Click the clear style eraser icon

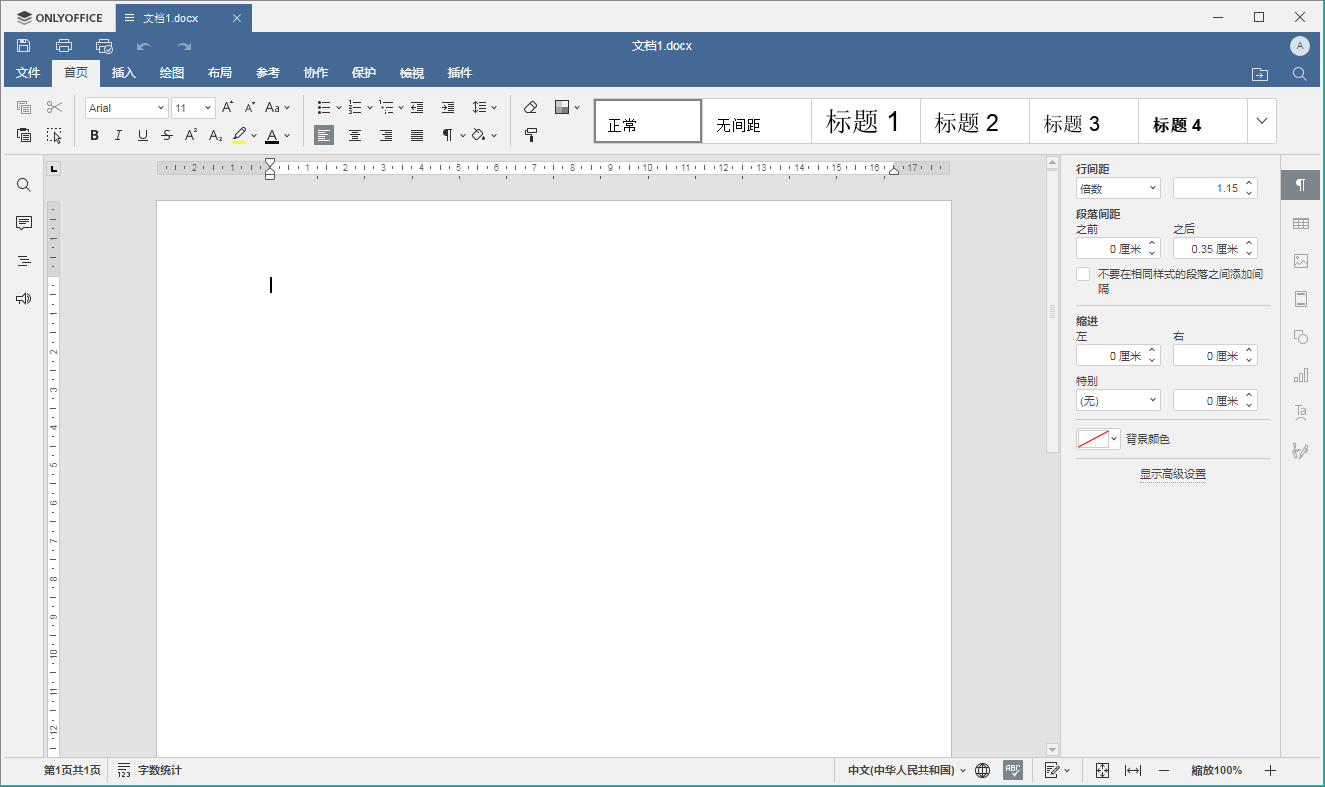(x=531, y=107)
